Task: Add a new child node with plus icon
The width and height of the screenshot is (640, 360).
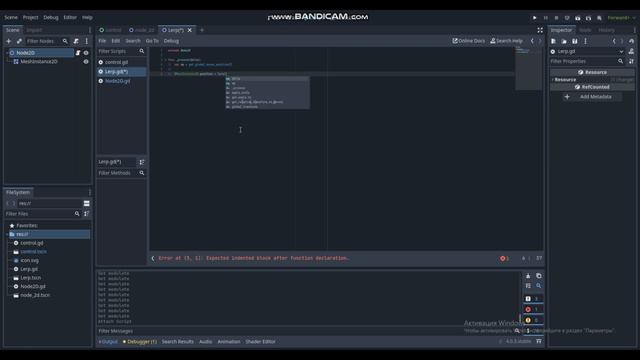Action: pos(8,41)
